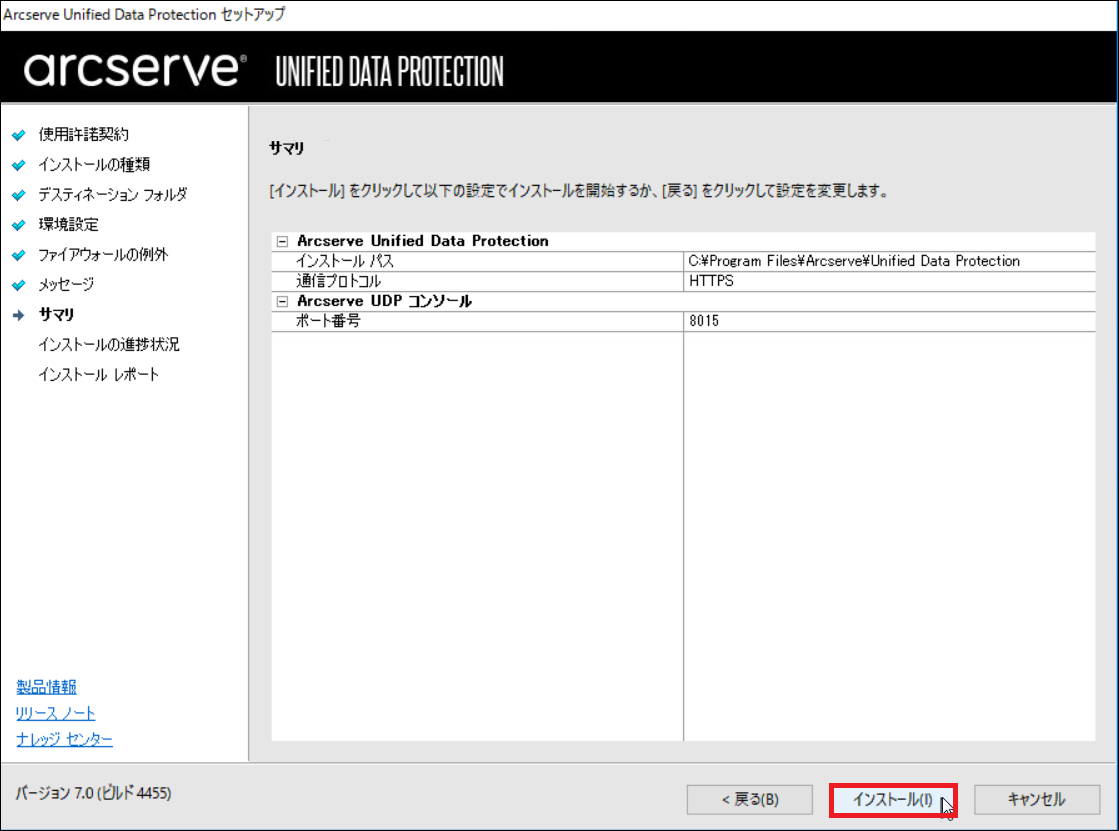This screenshot has height=831, width=1119.
Task: Select the インストールの種類 step
Action: tap(94, 164)
